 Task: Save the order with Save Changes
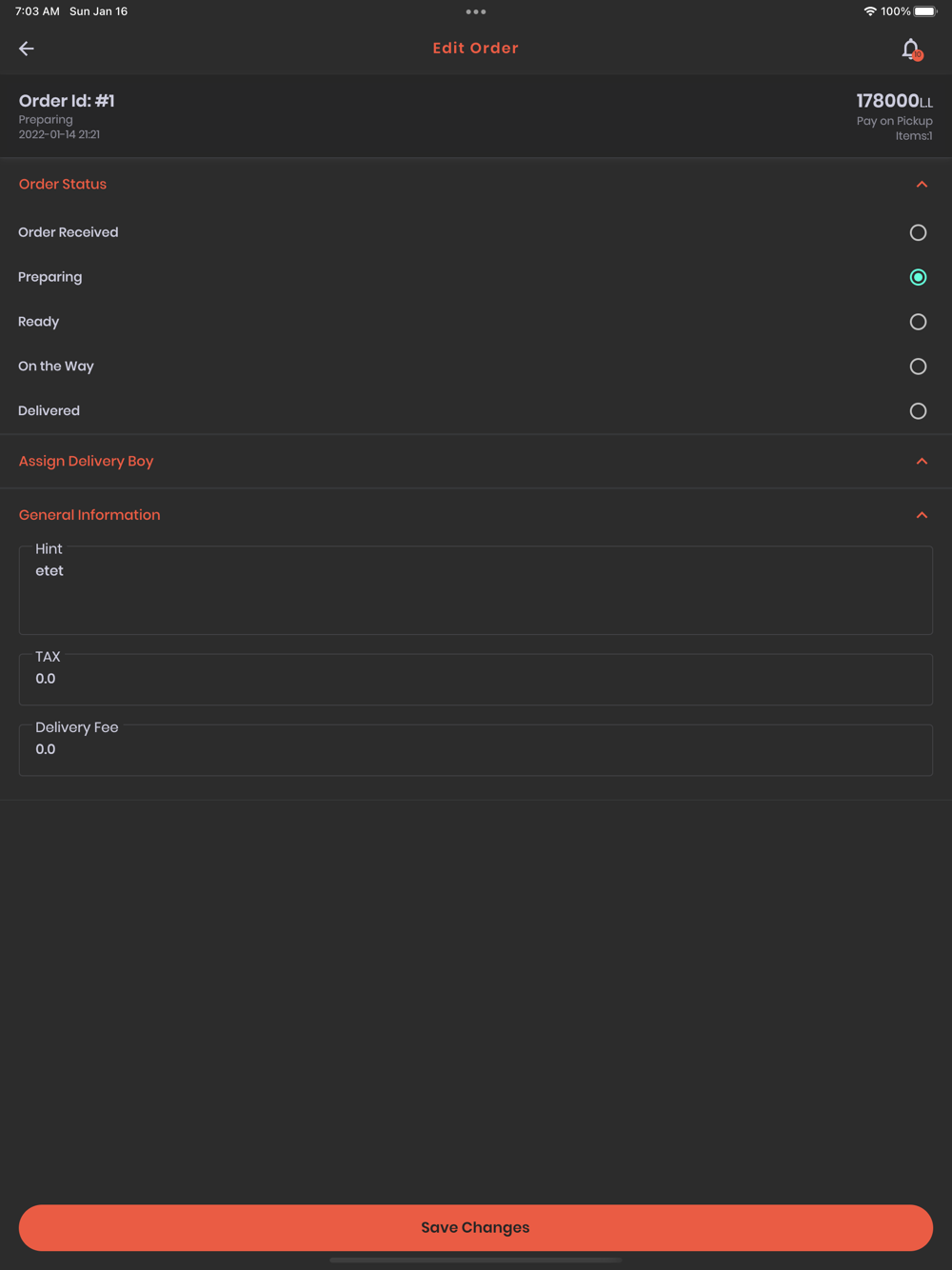click(476, 1228)
